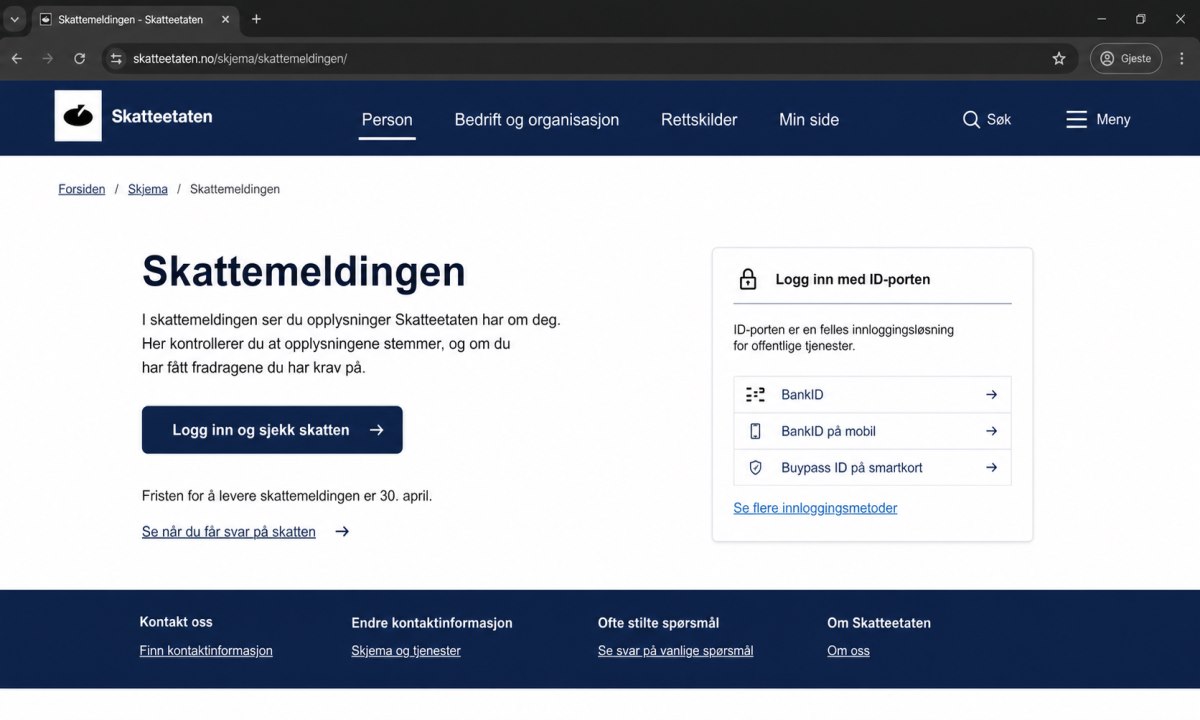Click the text Fristen for å levere skattemeldingen
This screenshot has width=1200, height=720.
click(x=287, y=496)
